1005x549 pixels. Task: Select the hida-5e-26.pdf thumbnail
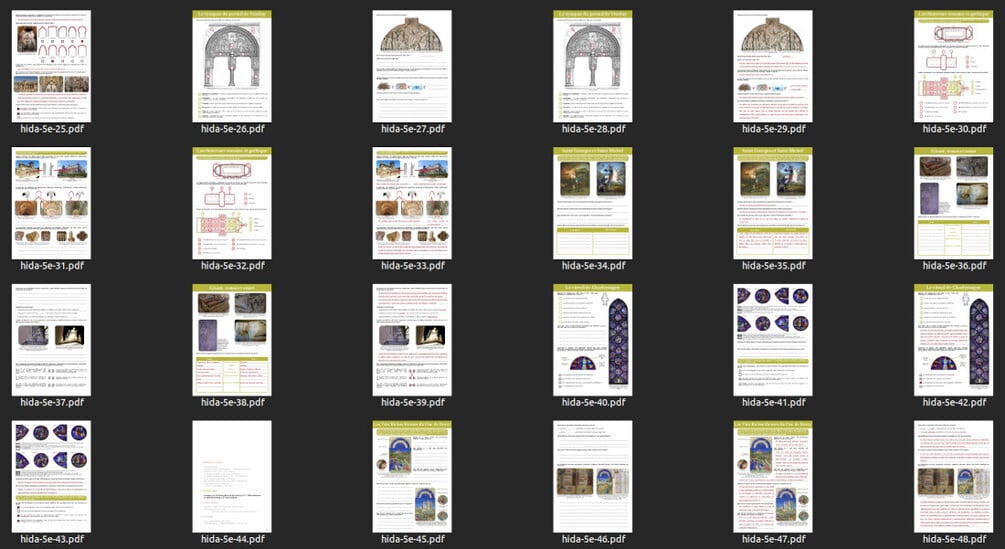tap(232, 66)
